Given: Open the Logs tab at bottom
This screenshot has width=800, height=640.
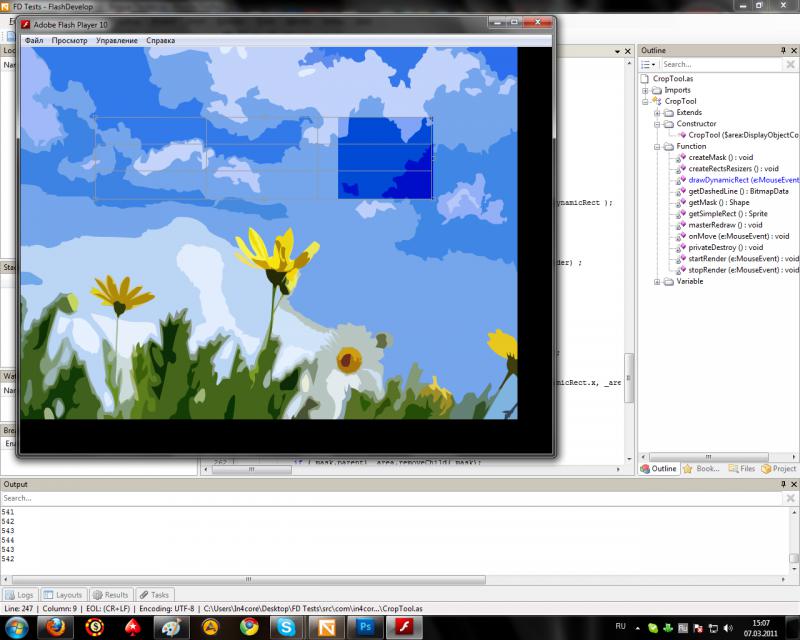Looking at the screenshot, I should click(19, 595).
